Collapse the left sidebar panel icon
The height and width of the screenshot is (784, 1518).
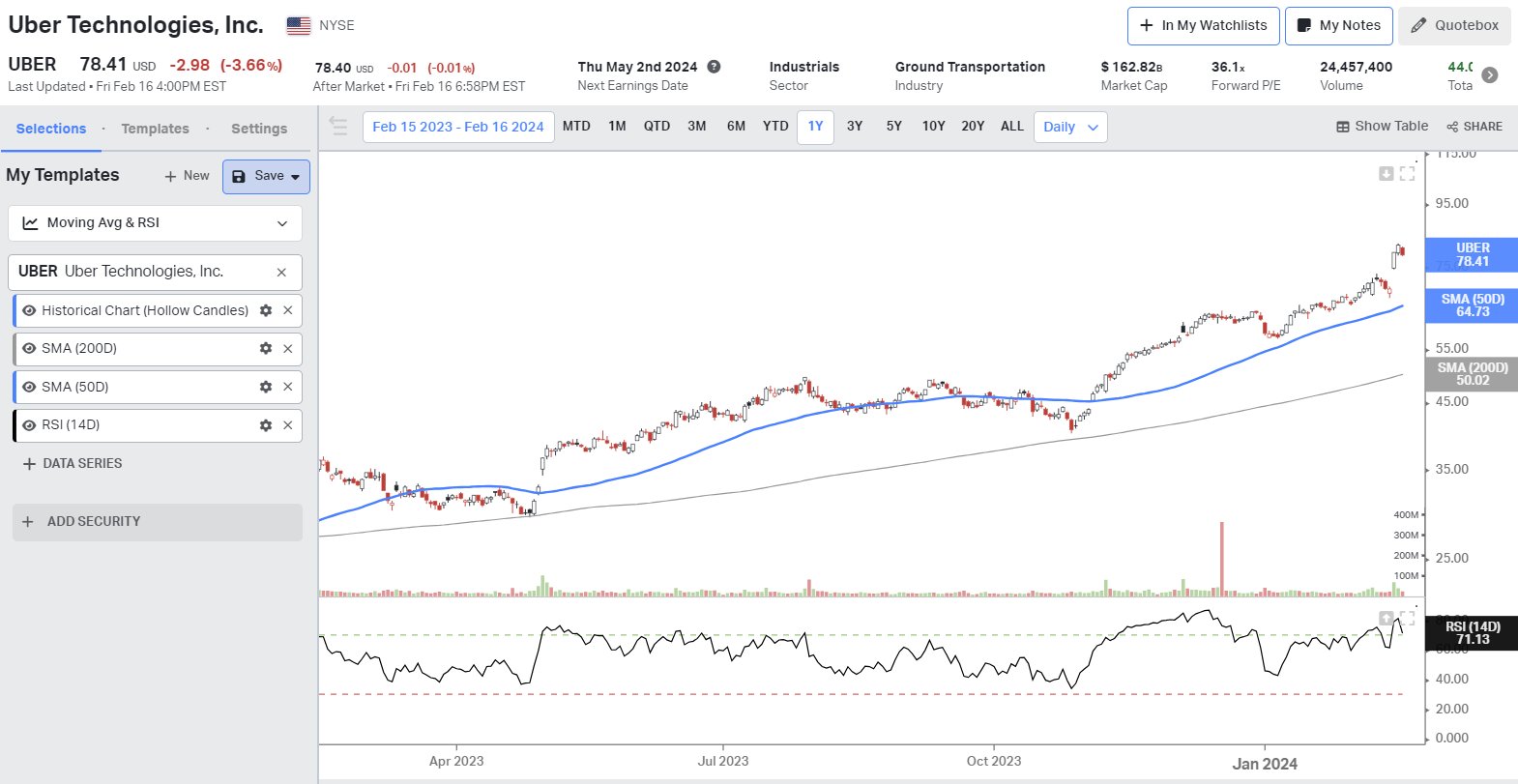(338, 127)
